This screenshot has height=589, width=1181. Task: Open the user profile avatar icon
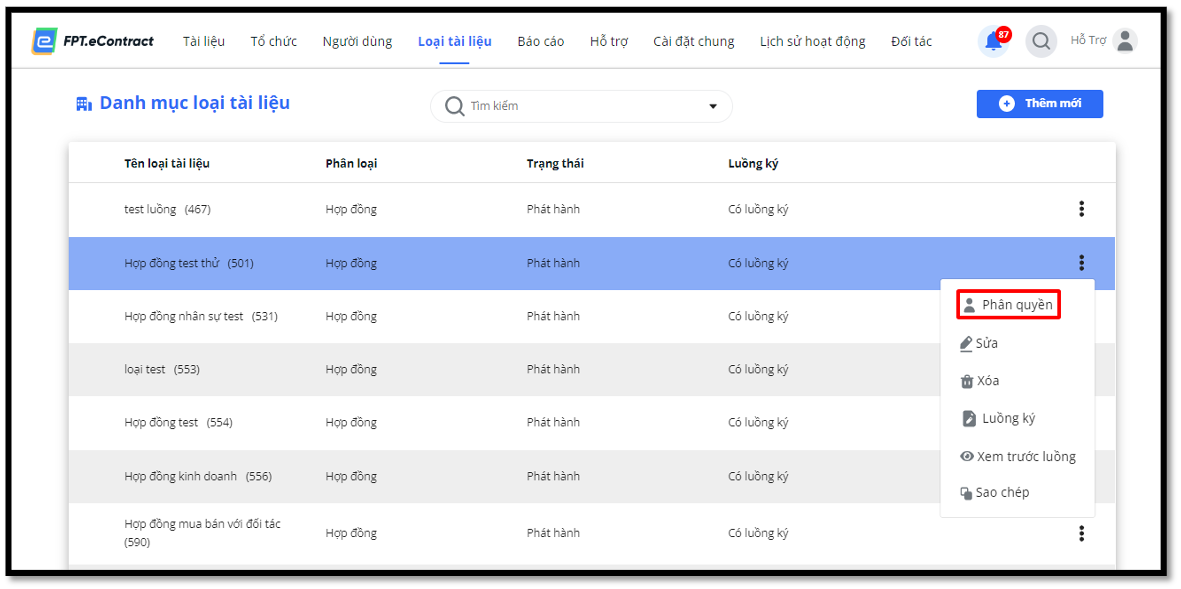pos(1125,41)
